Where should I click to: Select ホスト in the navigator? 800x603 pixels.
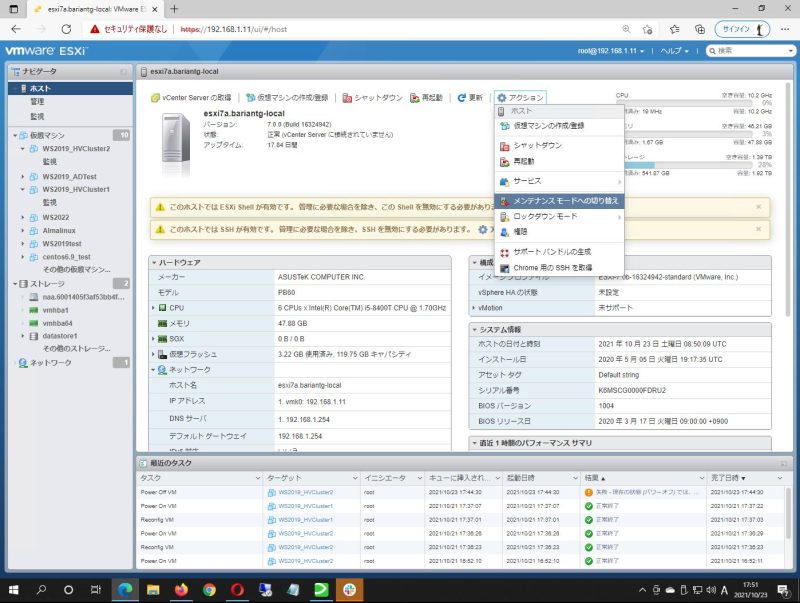tap(70, 88)
